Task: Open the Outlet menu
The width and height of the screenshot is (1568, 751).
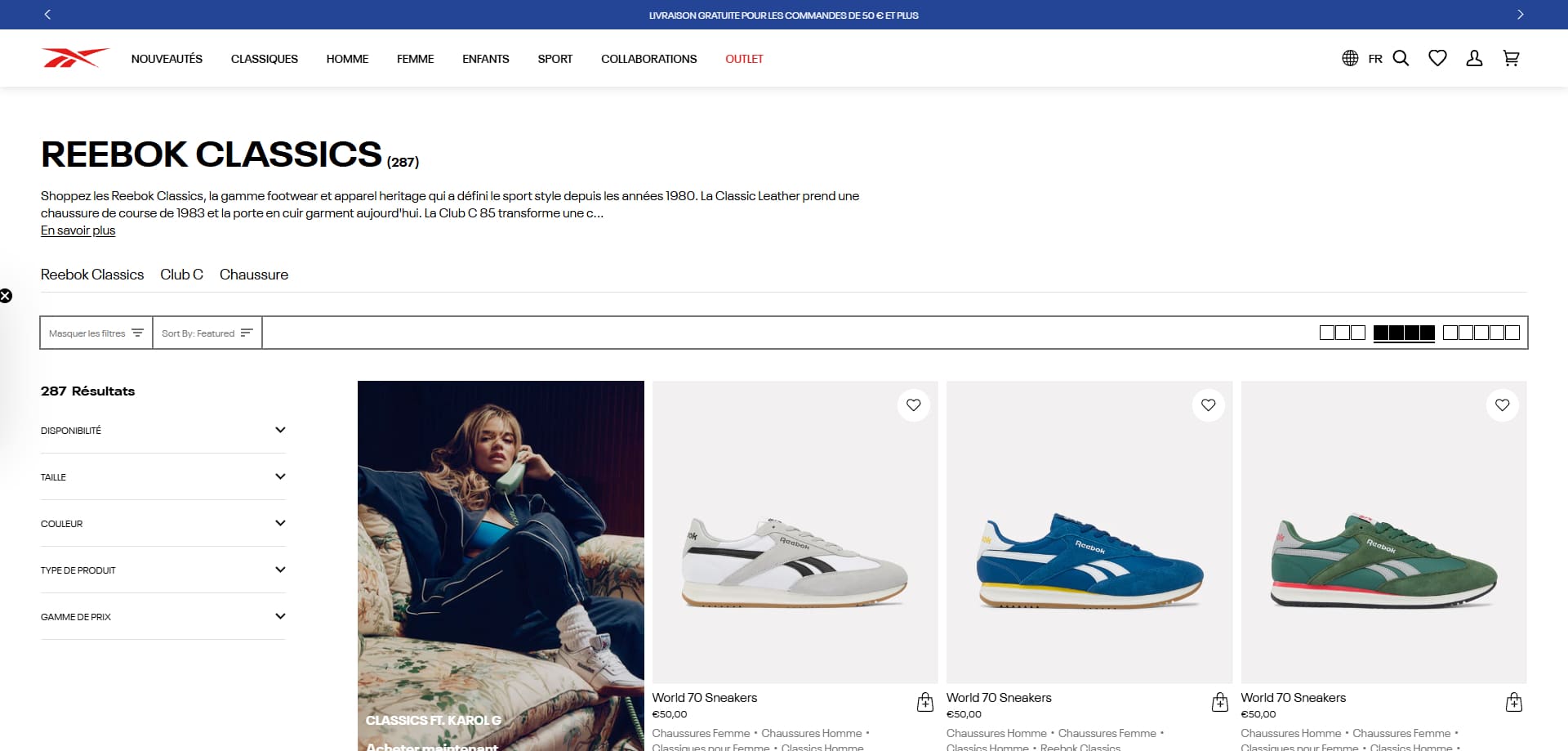Action: [744, 59]
